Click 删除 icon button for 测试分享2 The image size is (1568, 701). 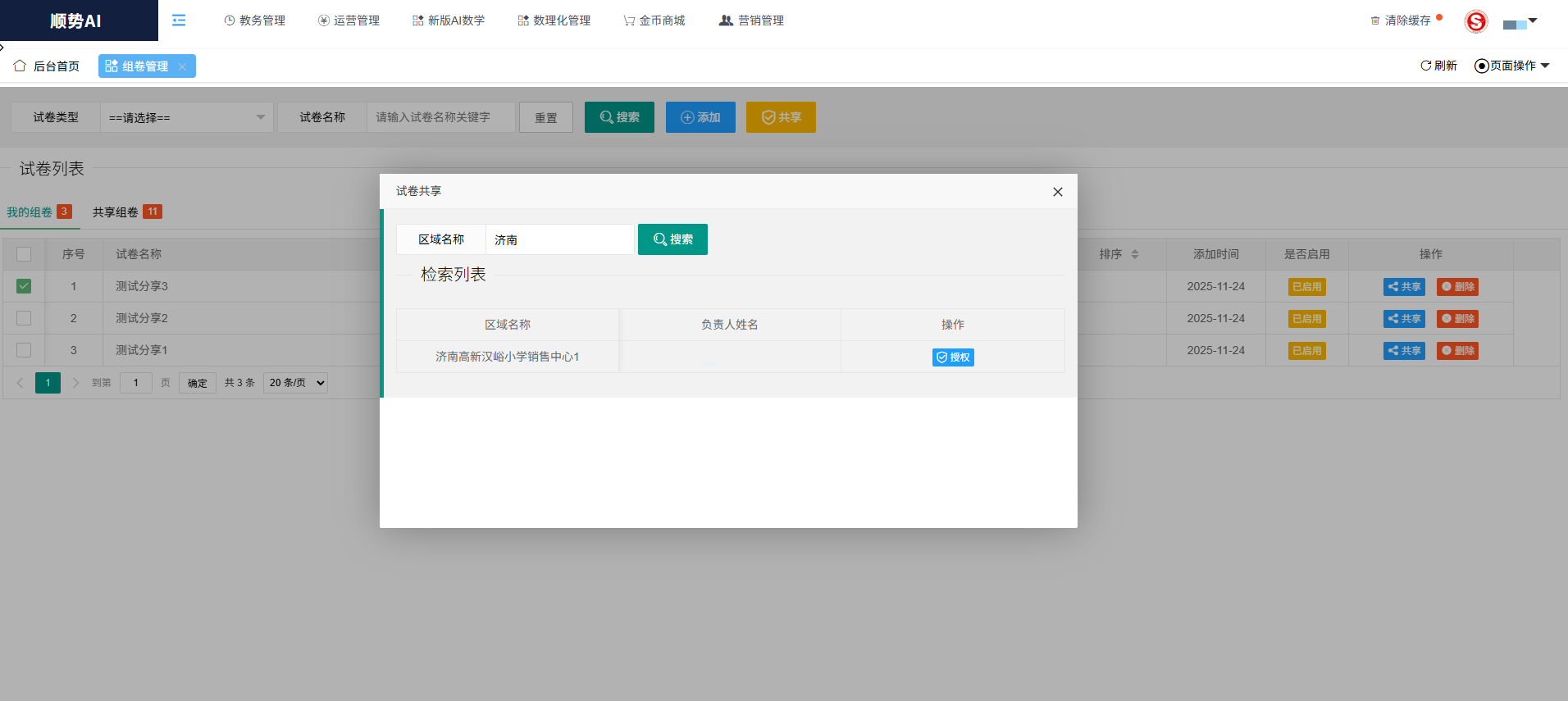pyautogui.click(x=1457, y=319)
